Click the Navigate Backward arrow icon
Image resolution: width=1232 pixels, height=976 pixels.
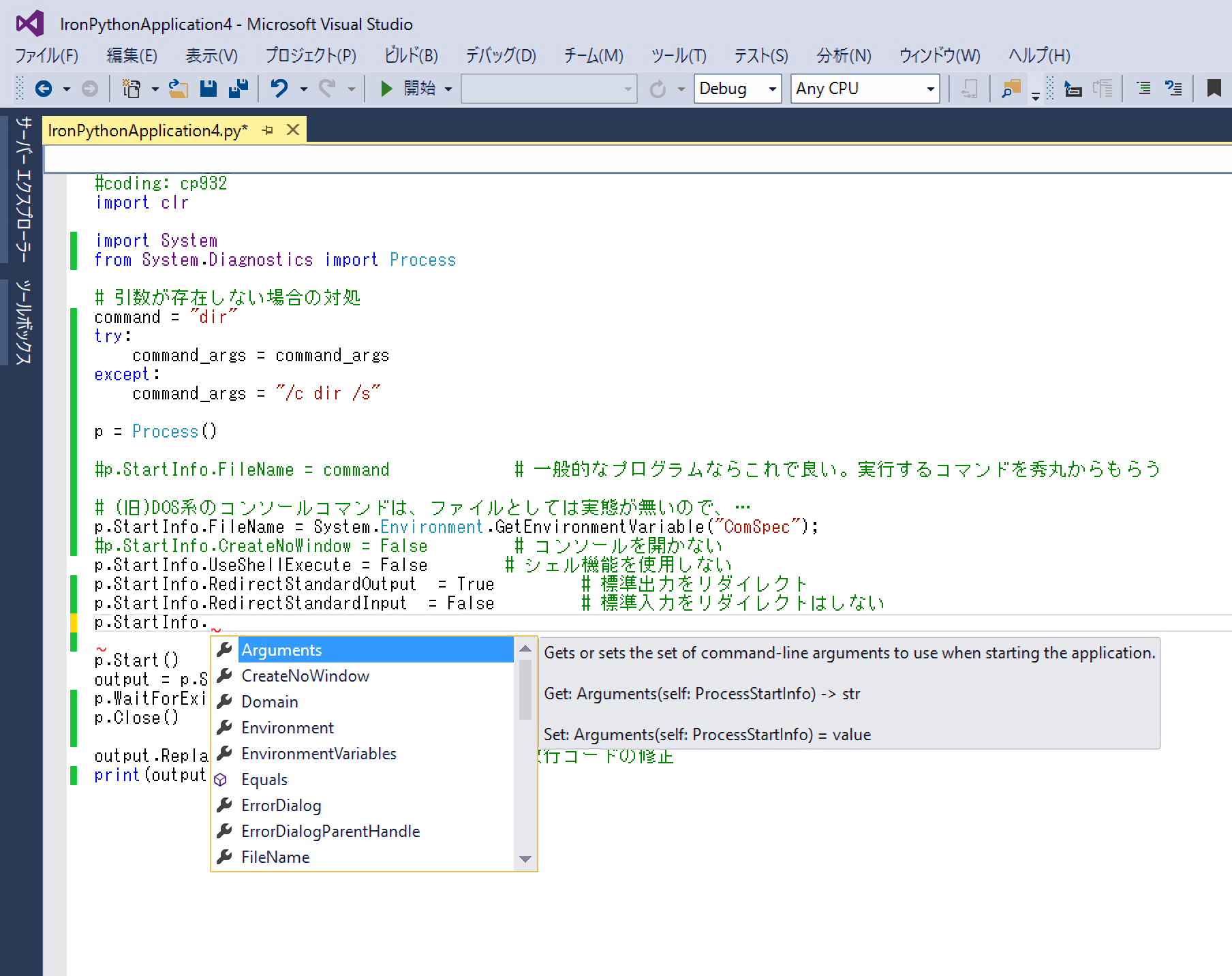click(44, 89)
